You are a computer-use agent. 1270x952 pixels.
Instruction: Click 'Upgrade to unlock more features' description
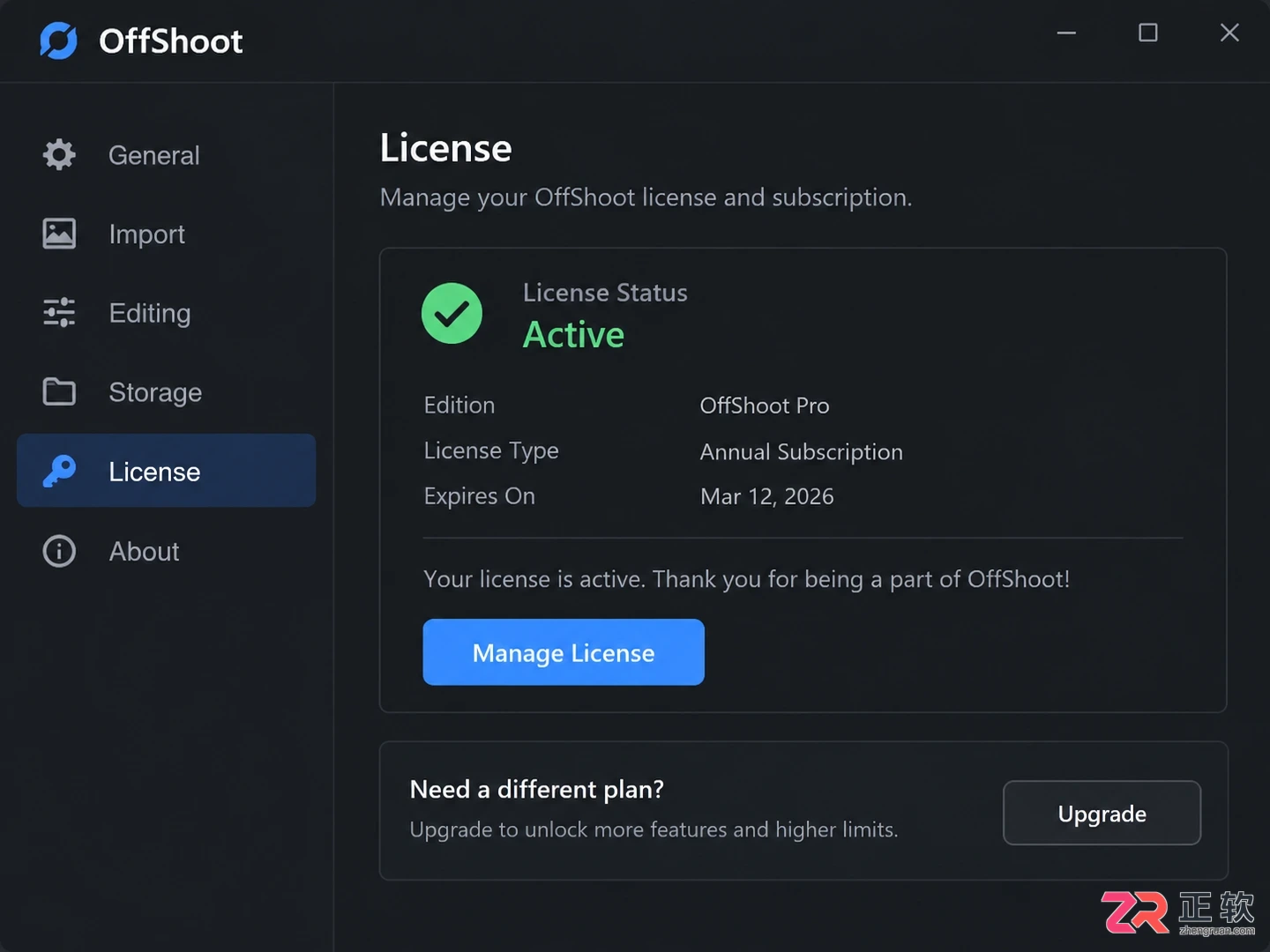point(654,829)
